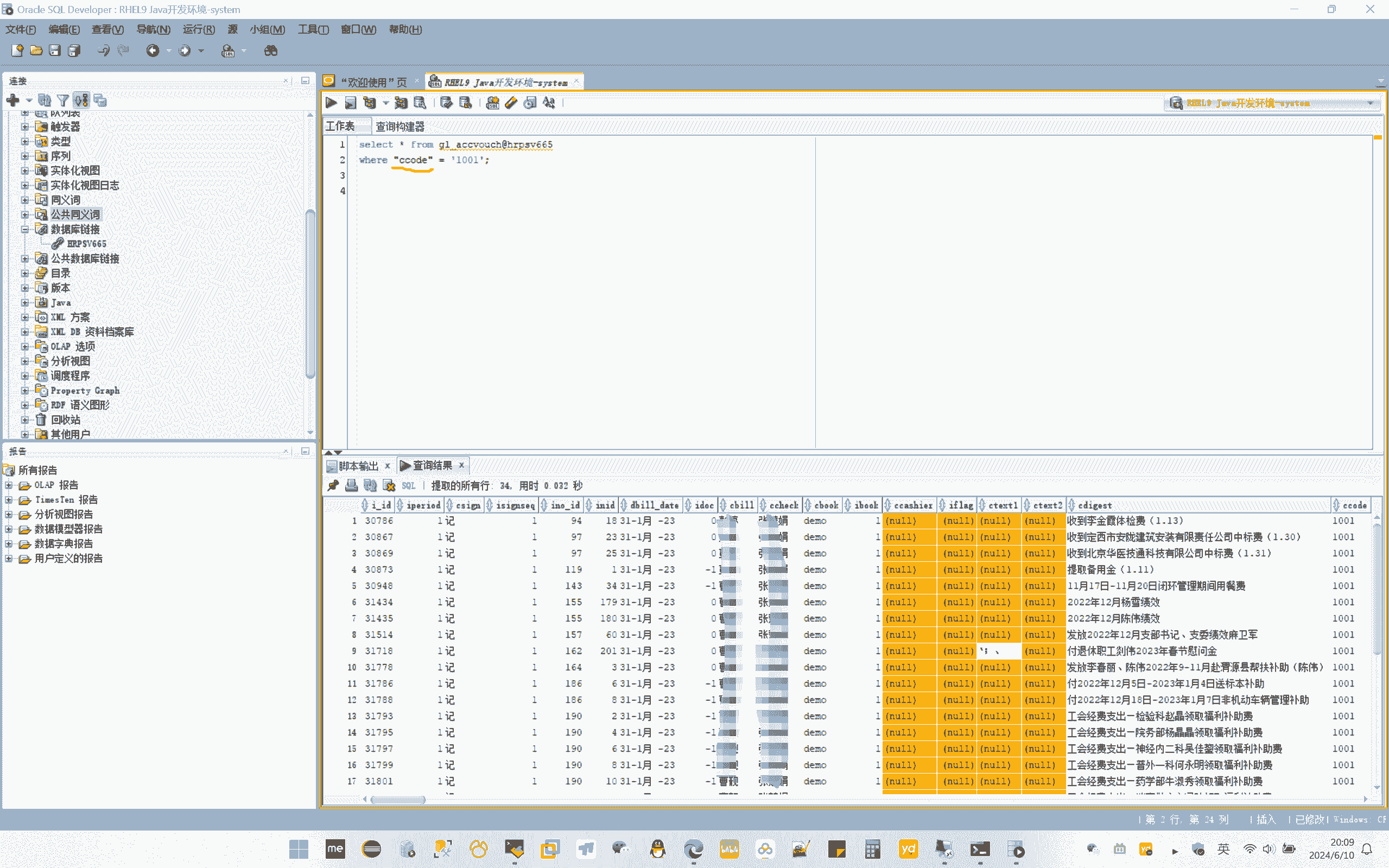This screenshot has height=868, width=1389.
Task: Pin the query result with the pushpin icon
Action: pyautogui.click(x=333, y=486)
